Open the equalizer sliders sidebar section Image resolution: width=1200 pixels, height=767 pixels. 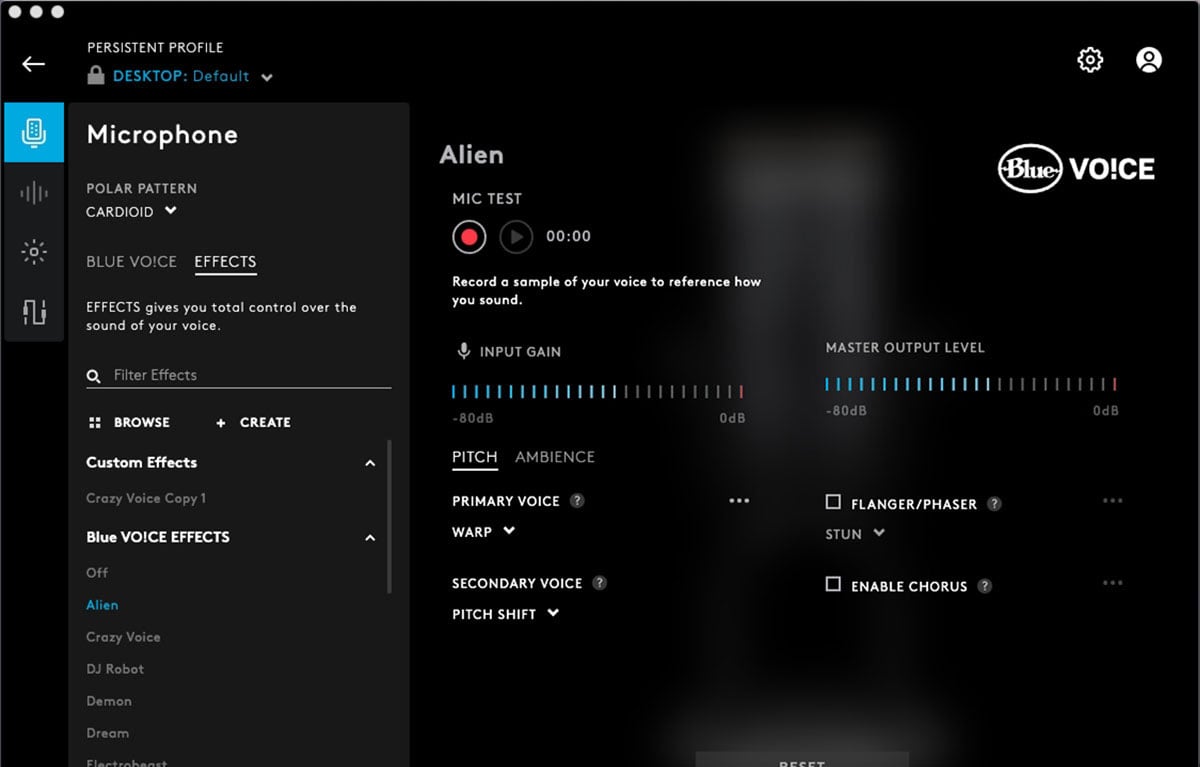[x=34, y=312]
